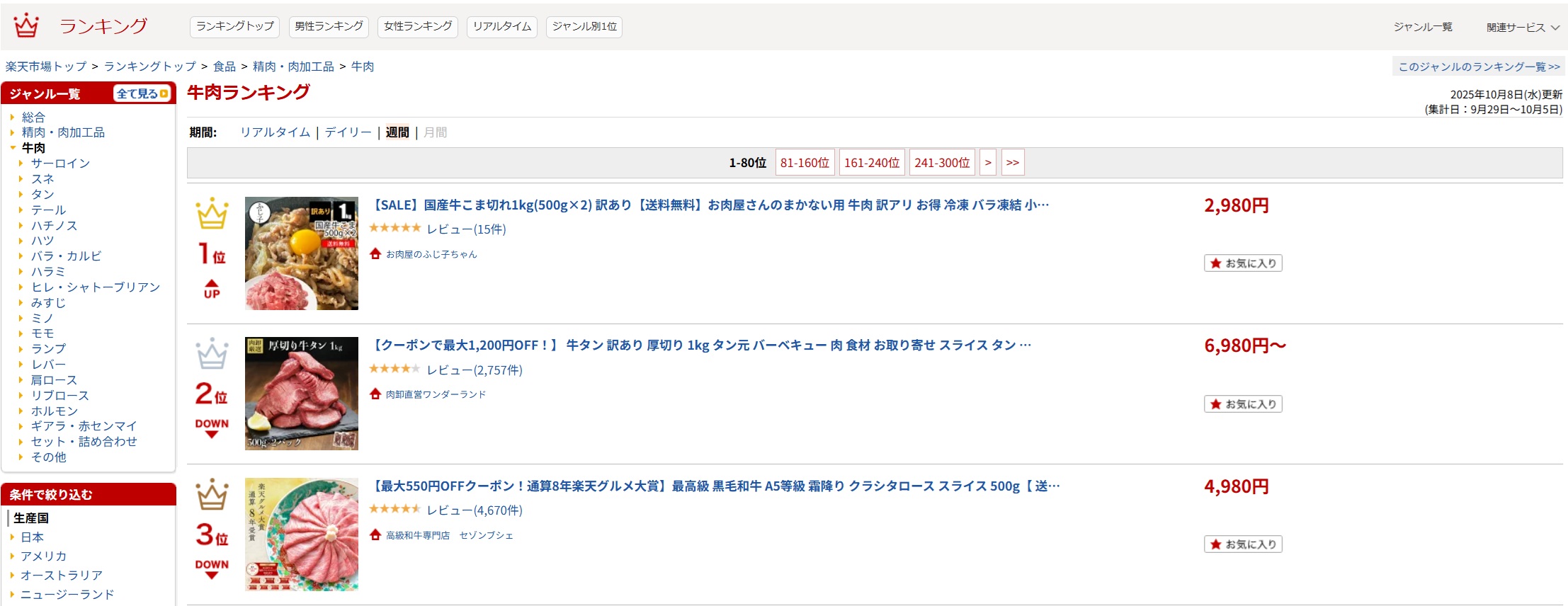Viewport: 1568px width, 606px height.
Task: Click the gold crown icon for rank 1
Action: (x=212, y=214)
